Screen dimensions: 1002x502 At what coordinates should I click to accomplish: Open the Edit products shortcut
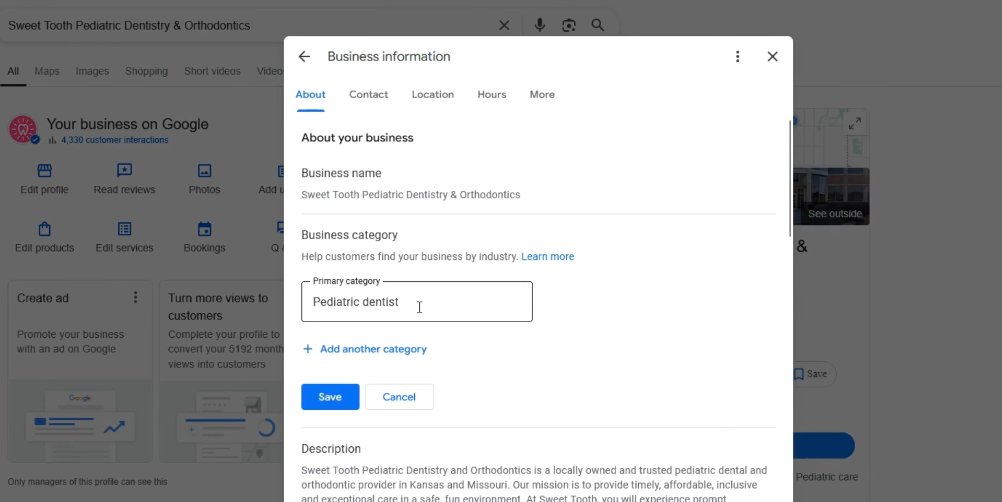click(x=44, y=238)
